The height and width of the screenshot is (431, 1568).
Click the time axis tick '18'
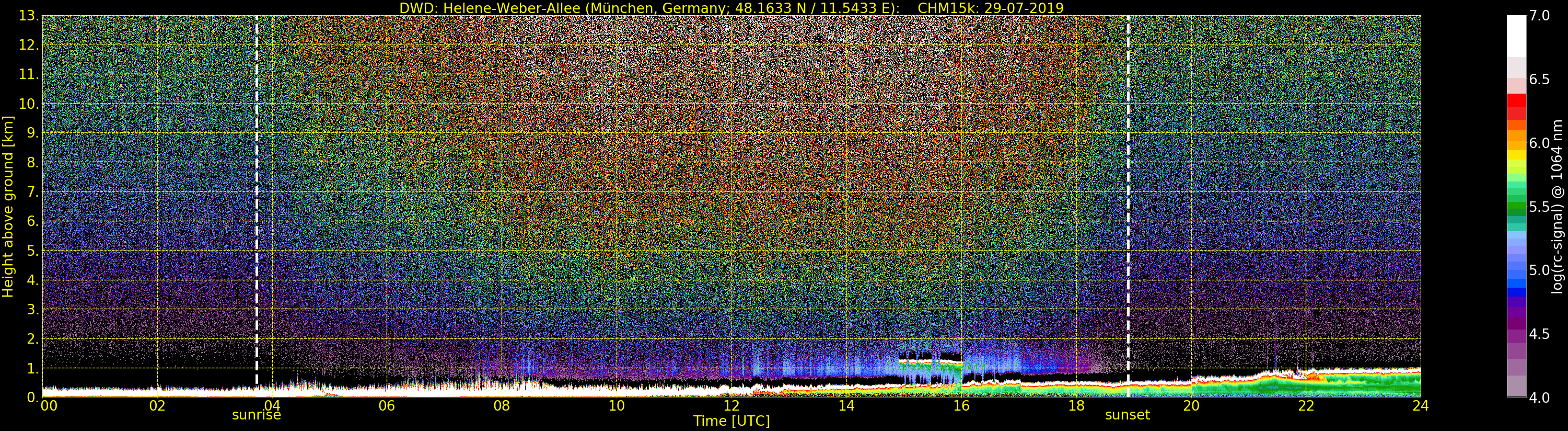[x=1076, y=405]
